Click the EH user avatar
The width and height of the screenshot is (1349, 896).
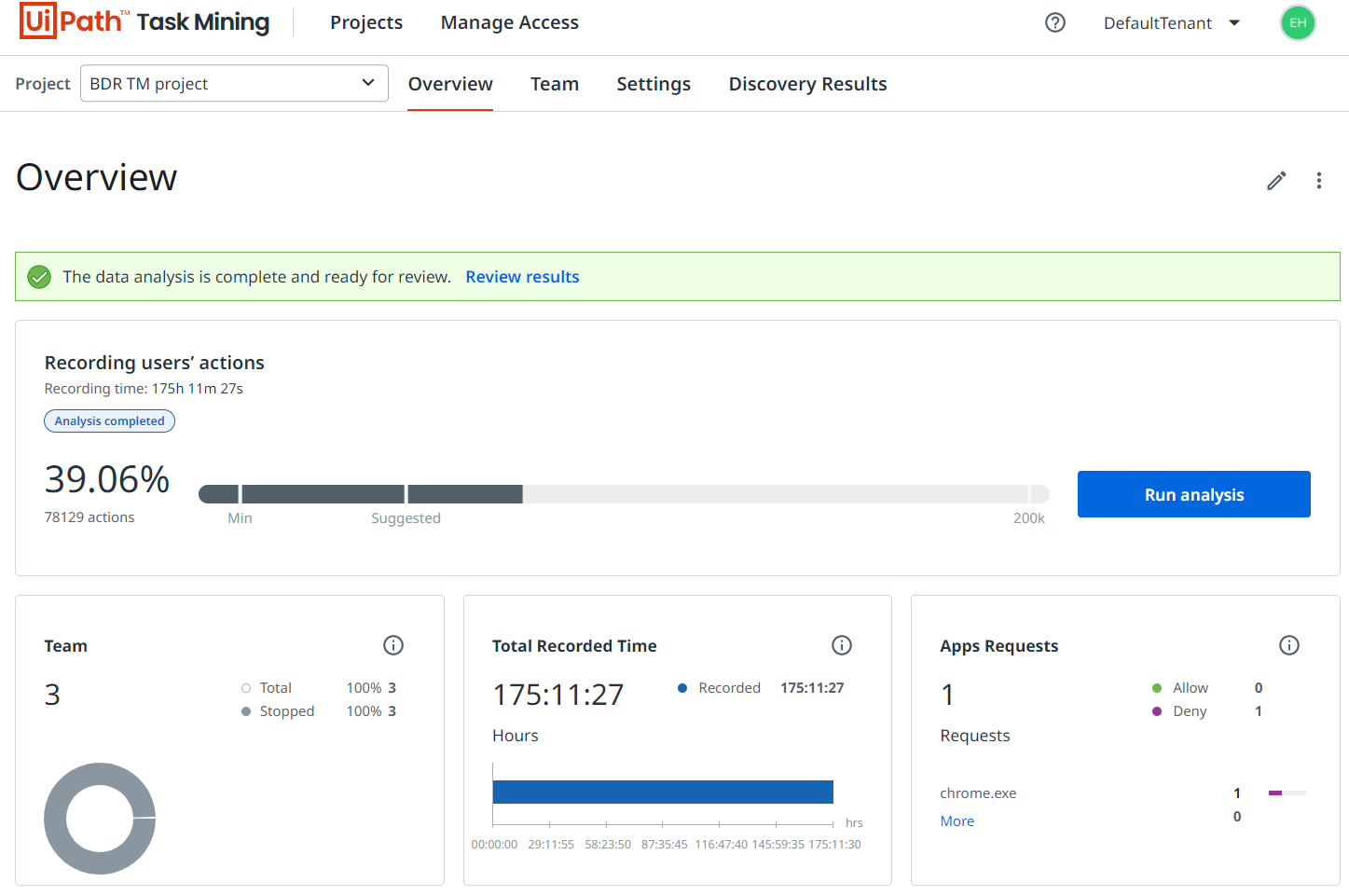click(1297, 23)
